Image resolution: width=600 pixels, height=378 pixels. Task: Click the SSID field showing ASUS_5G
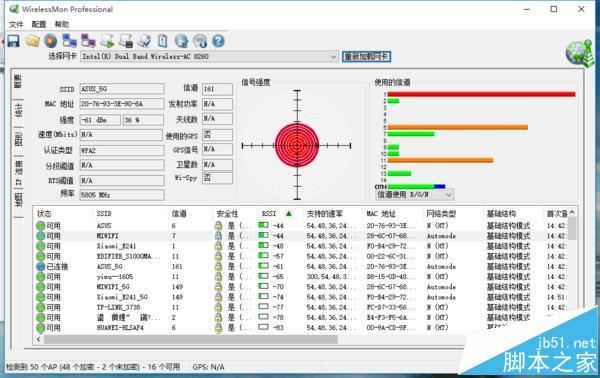click(x=122, y=89)
